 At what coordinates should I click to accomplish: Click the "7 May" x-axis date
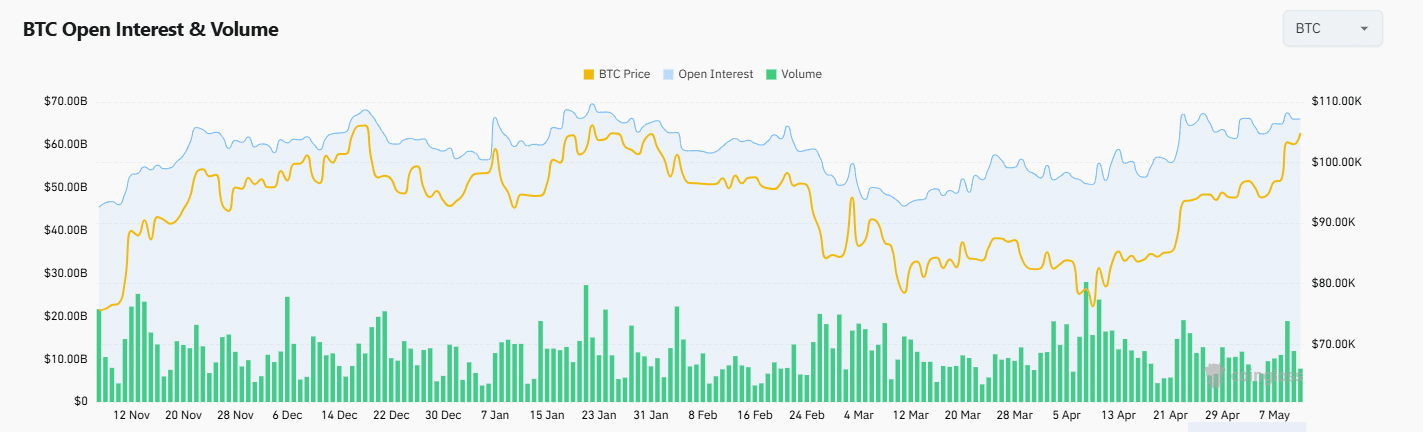(1275, 415)
